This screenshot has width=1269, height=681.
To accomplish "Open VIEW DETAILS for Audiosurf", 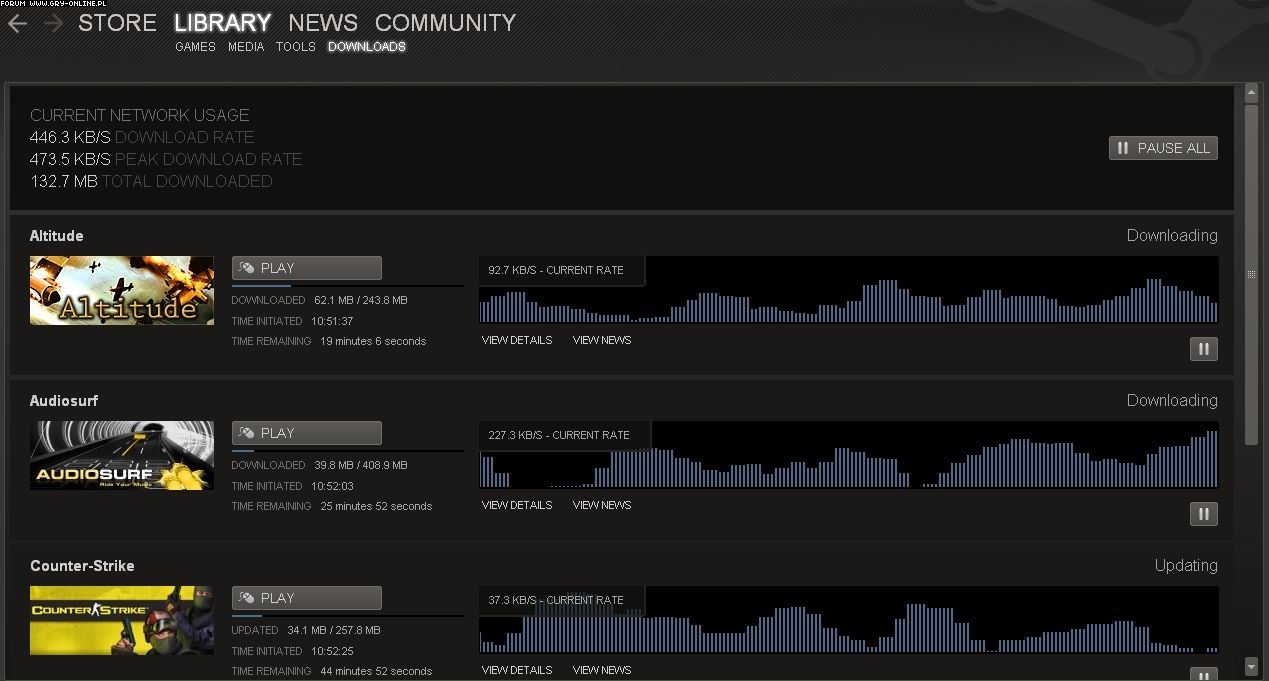I will (517, 505).
